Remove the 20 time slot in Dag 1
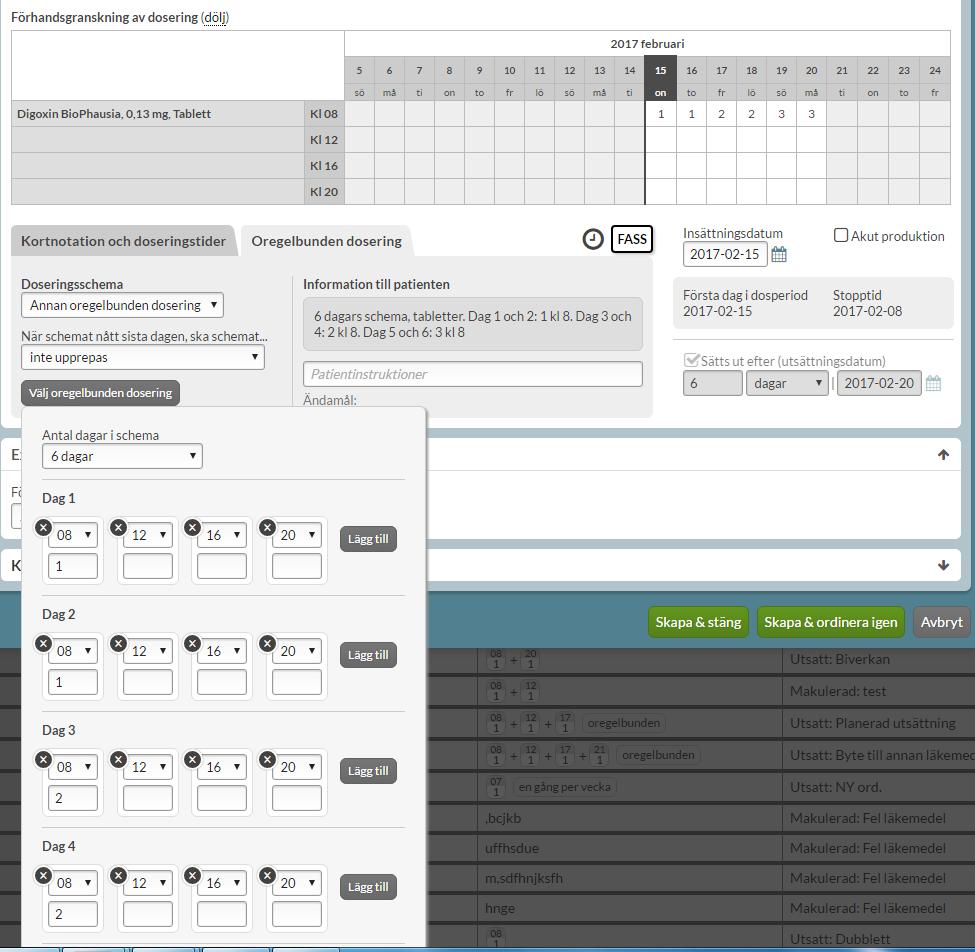Viewport: 975px width, 952px height. click(267, 527)
